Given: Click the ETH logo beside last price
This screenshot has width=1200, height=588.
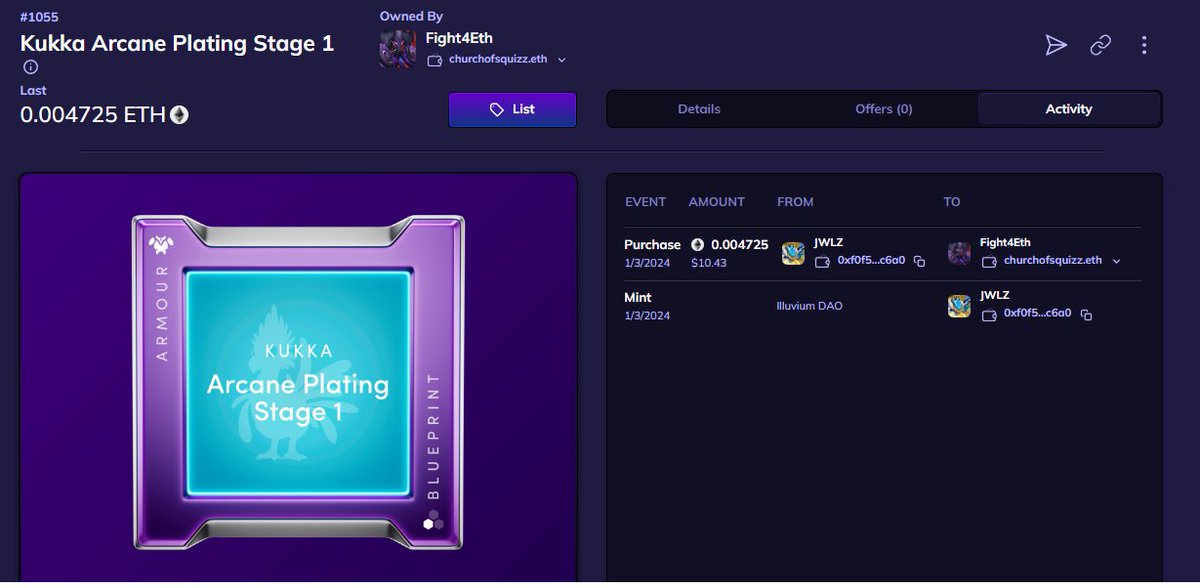Looking at the screenshot, I should [x=179, y=115].
